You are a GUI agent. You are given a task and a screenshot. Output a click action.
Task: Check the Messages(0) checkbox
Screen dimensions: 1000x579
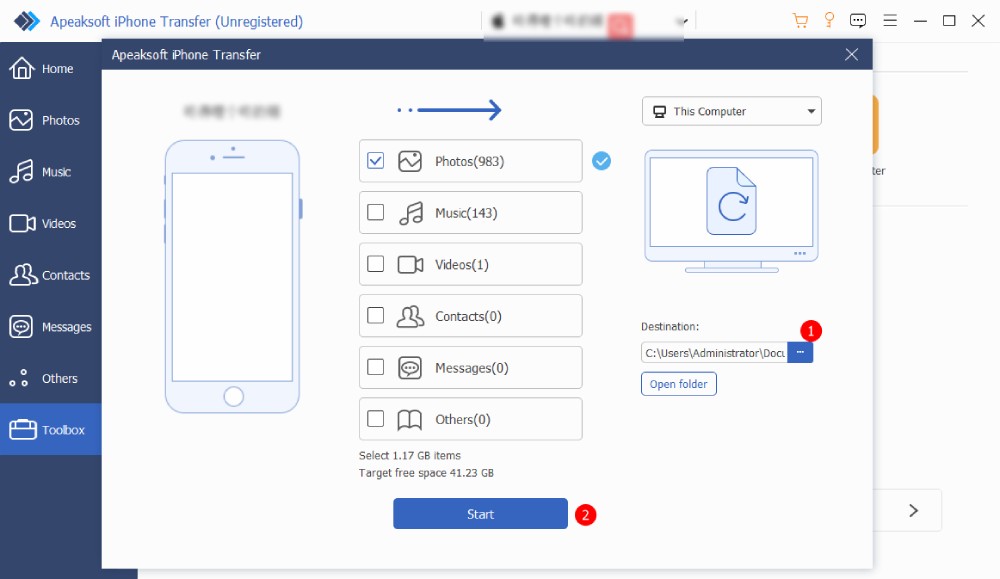point(376,367)
